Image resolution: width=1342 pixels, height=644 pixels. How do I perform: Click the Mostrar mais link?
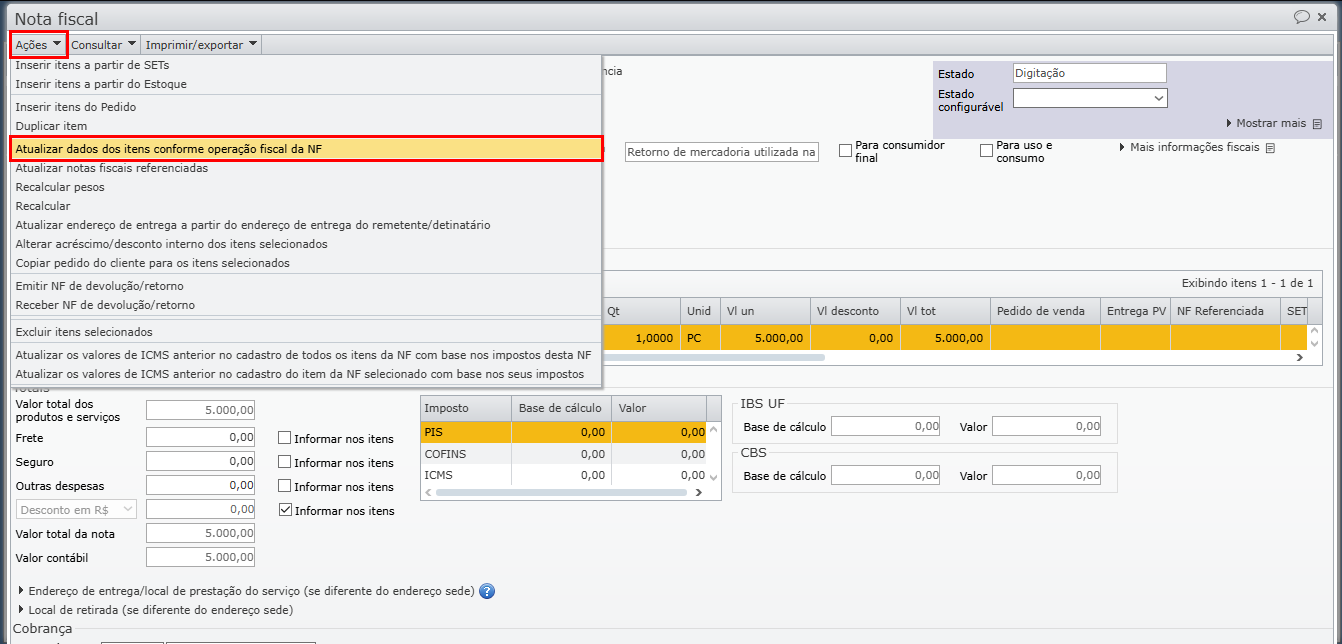click(1270, 123)
